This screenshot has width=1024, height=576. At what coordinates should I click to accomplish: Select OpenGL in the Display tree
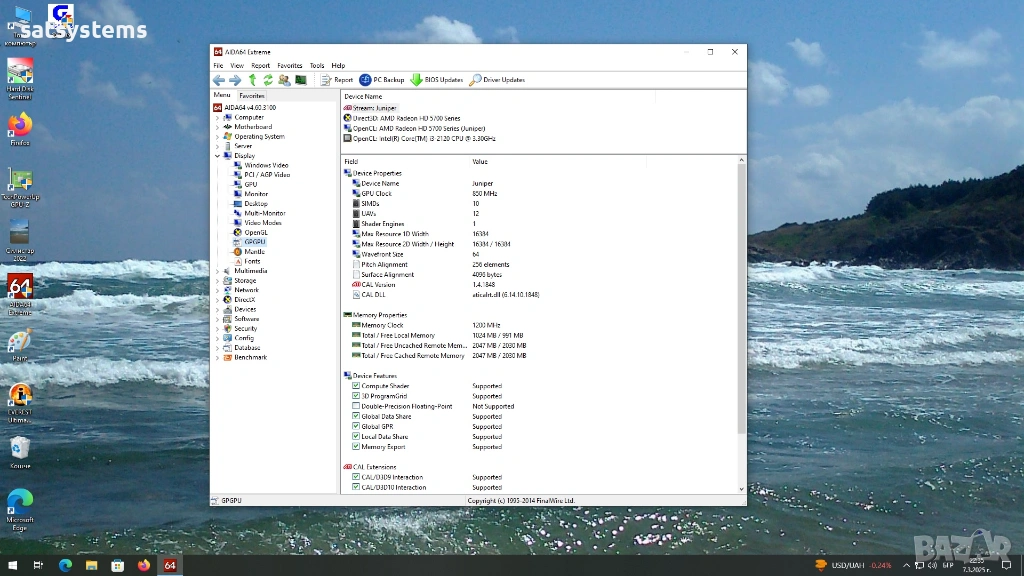tap(255, 232)
